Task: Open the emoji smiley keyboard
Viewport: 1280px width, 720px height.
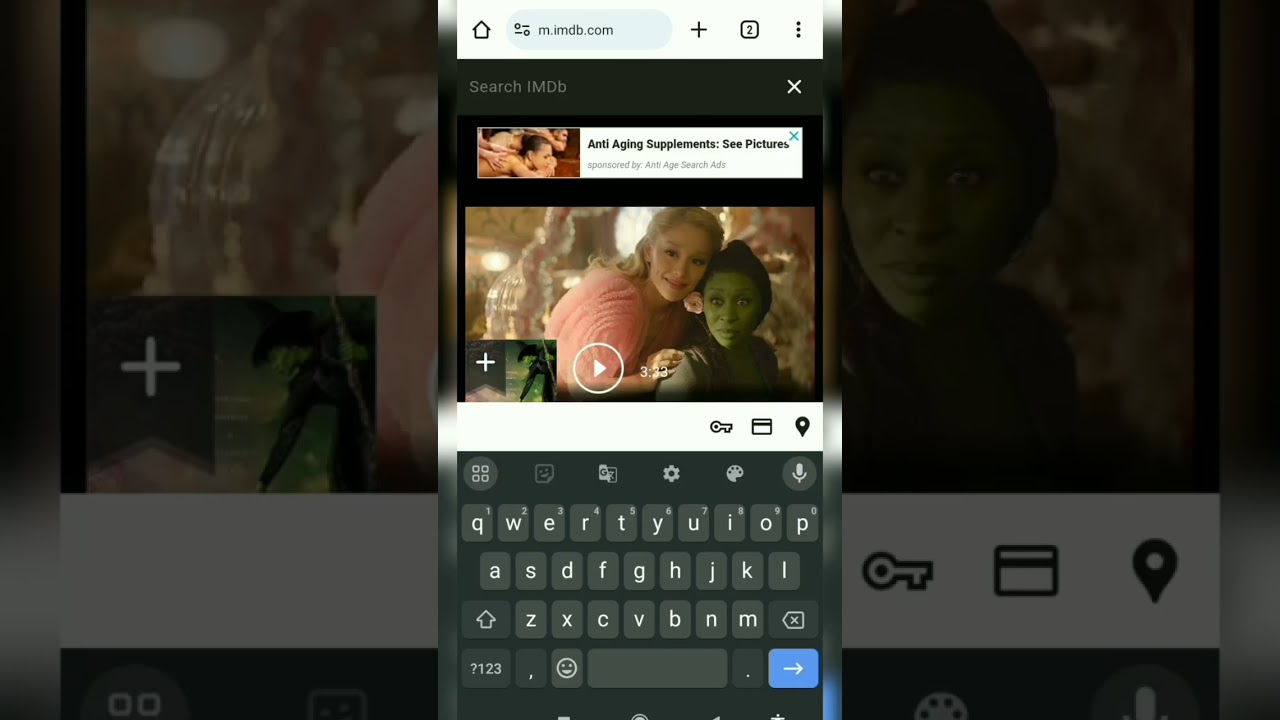Action: click(567, 668)
